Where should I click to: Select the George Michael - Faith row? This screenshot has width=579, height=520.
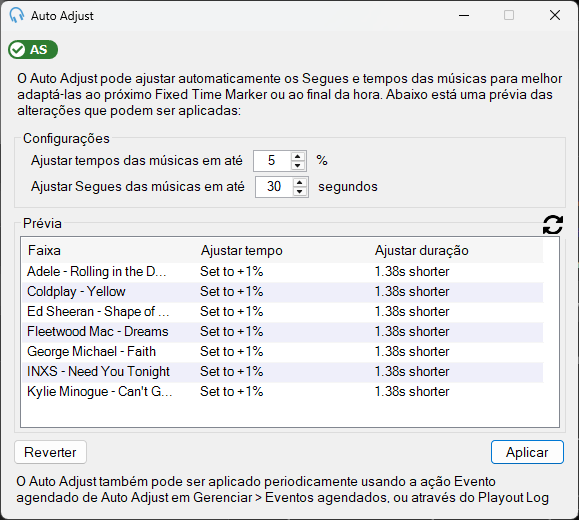(x=282, y=351)
